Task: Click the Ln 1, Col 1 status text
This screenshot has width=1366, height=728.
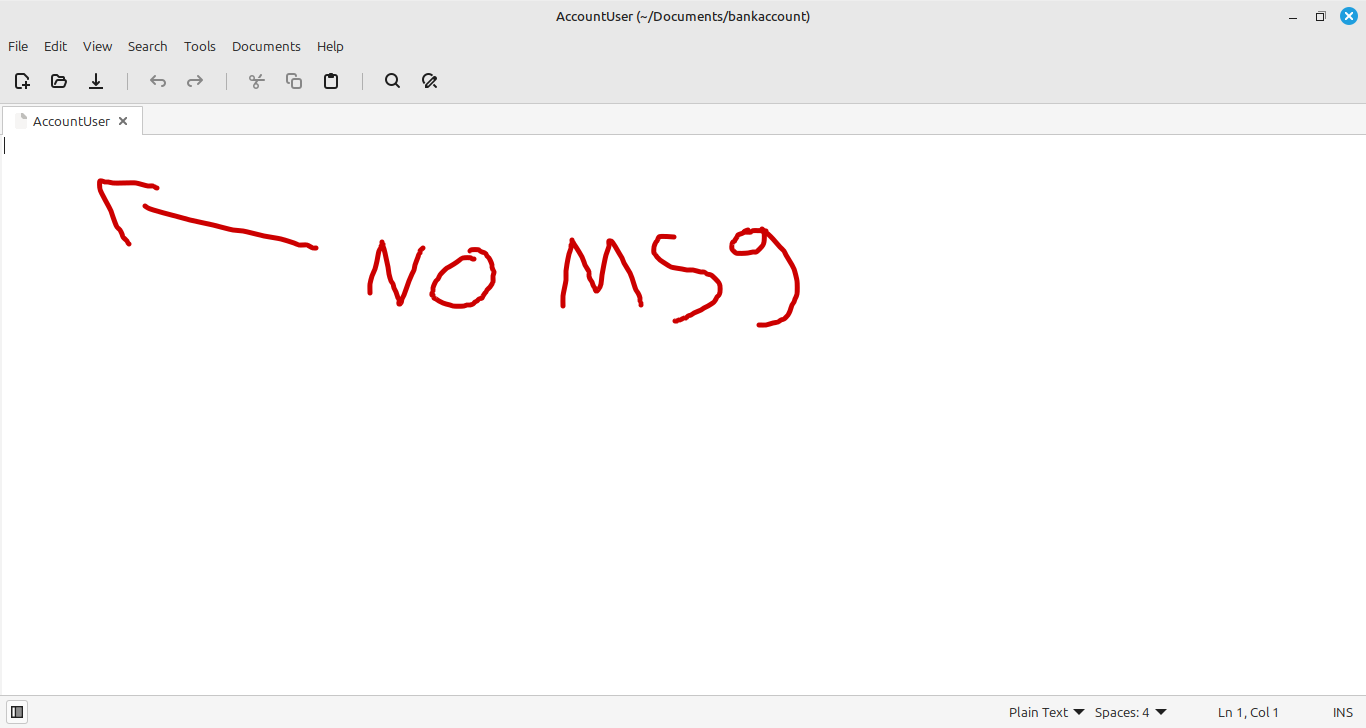Action: coord(1248,712)
